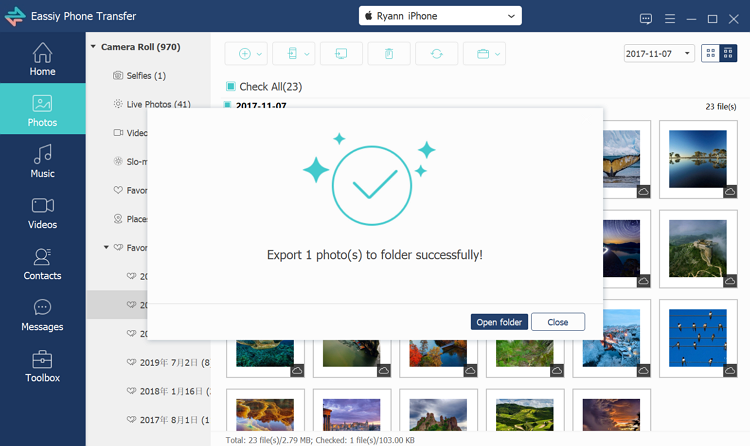Expand the add photos dropdown arrow
Screen dimensions: 750x446
(259, 54)
